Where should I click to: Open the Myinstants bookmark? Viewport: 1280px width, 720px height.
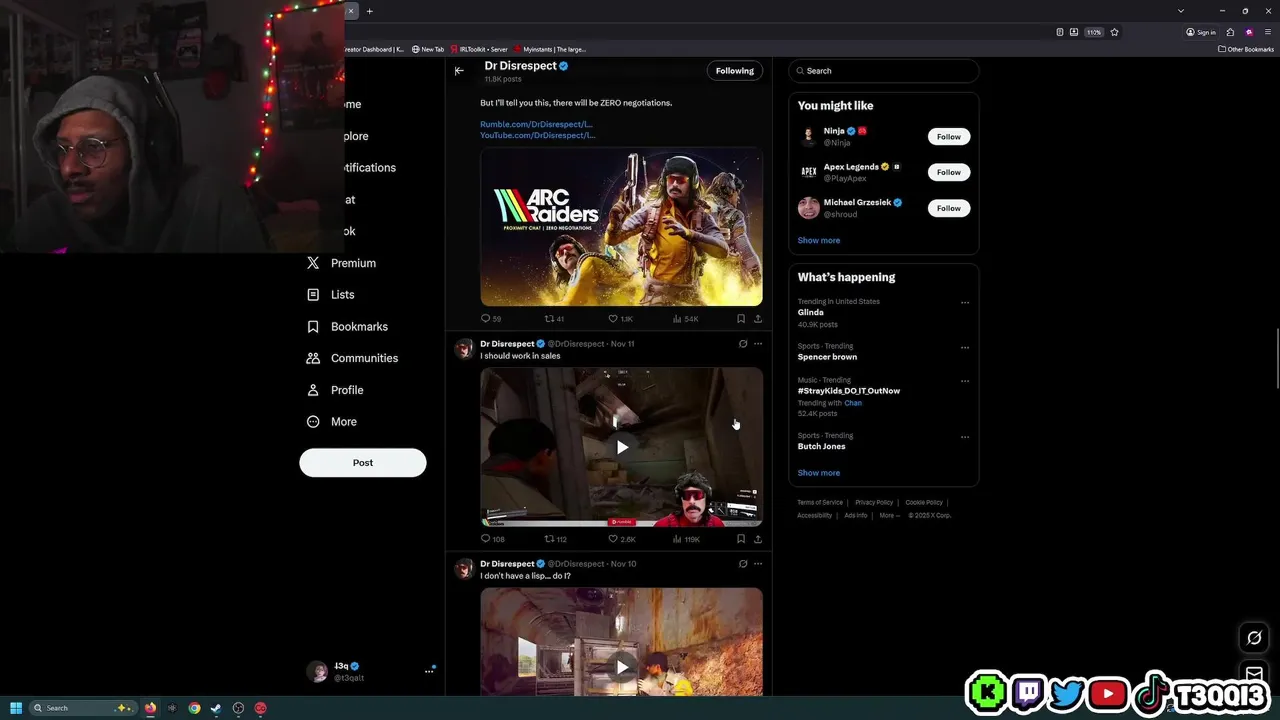(x=550, y=49)
